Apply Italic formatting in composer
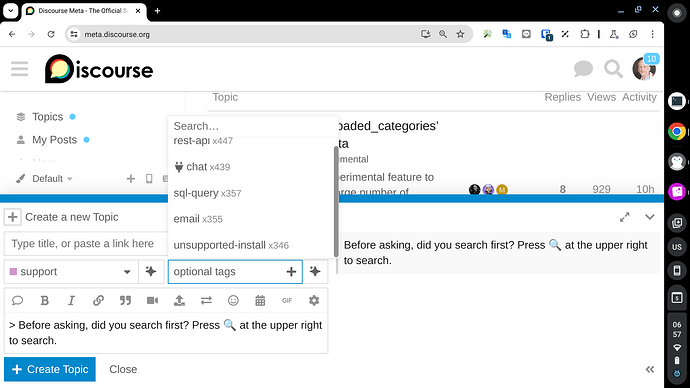Viewport: 690px width, 388px height. click(x=71, y=300)
